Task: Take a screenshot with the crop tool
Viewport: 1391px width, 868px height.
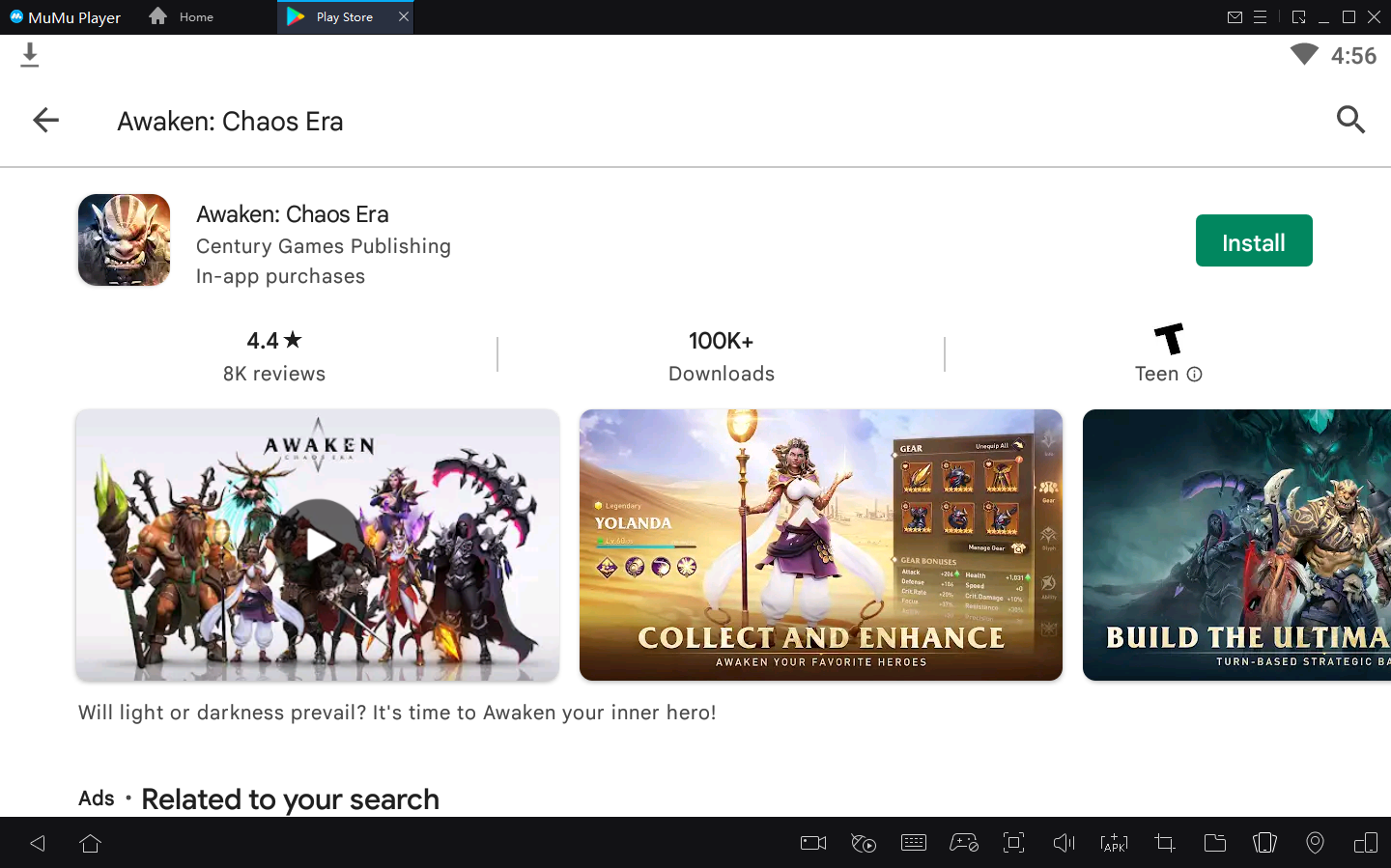Action: pyautogui.click(x=1164, y=843)
